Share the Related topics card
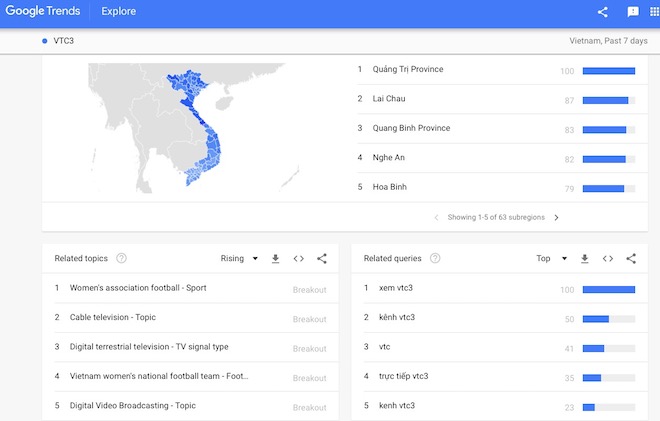Image resolution: width=660 pixels, height=421 pixels. [x=322, y=258]
